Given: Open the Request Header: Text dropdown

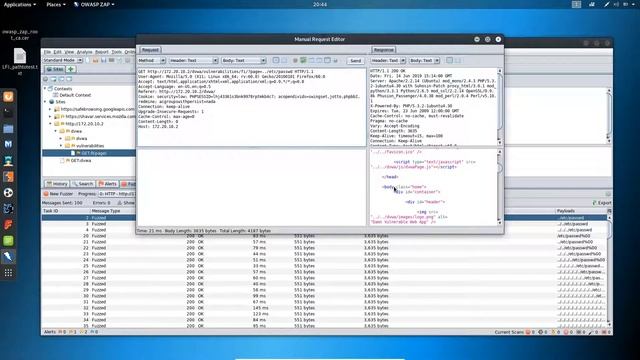Looking at the screenshot, I should 193,60.
